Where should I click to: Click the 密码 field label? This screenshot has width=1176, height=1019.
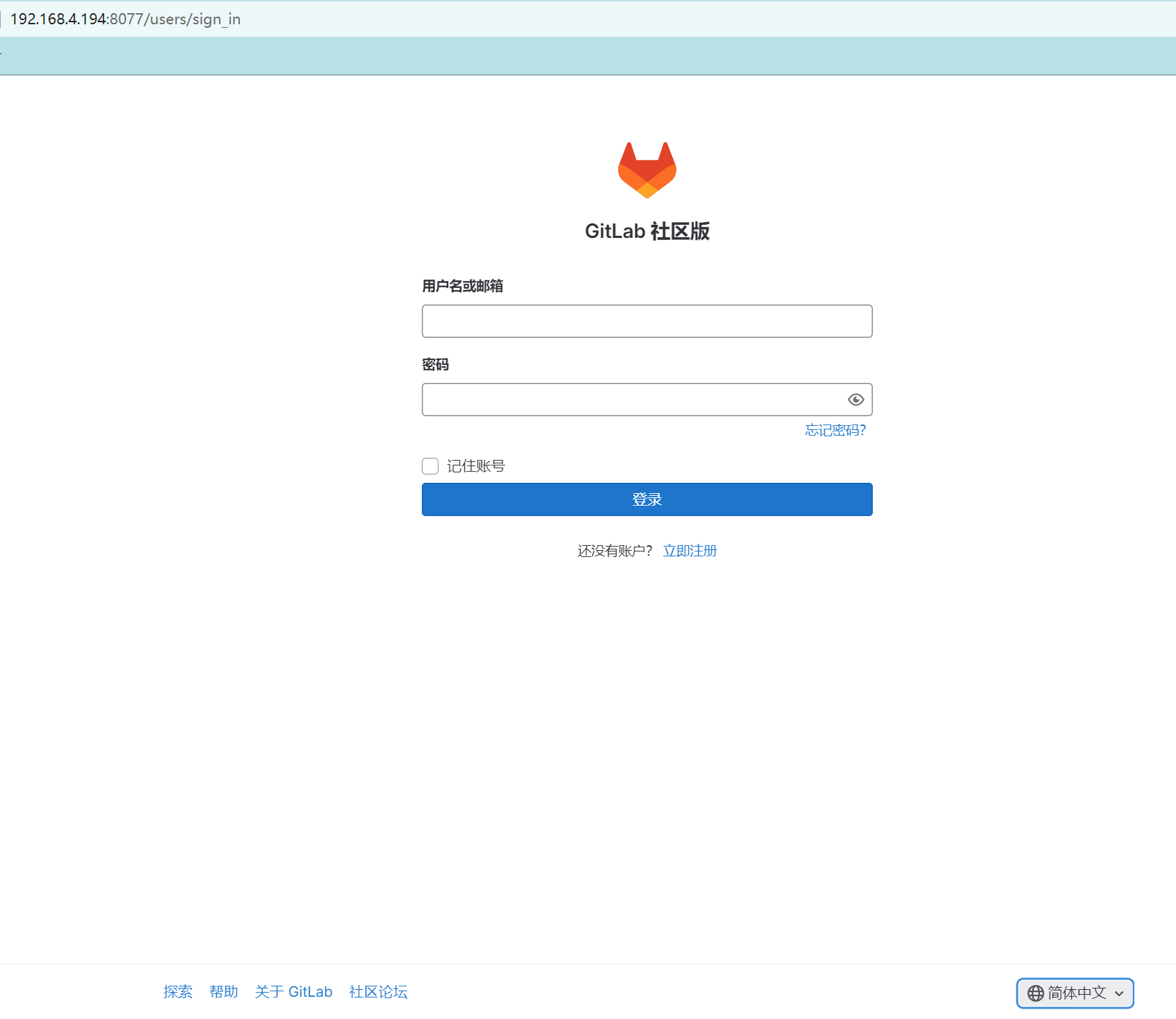pyautogui.click(x=435, y=364)
